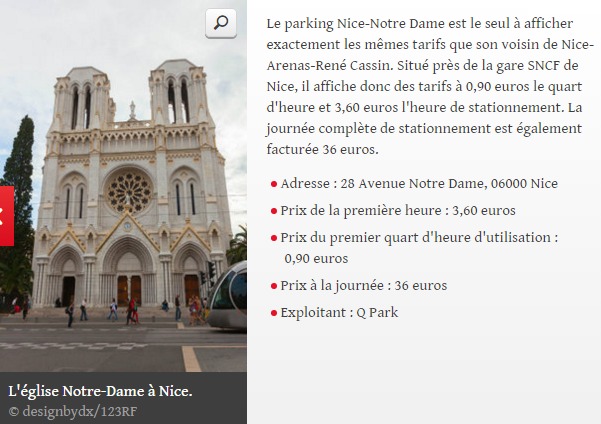
Task: Click the red bullet before Prix à la journée
Action: 274,286
